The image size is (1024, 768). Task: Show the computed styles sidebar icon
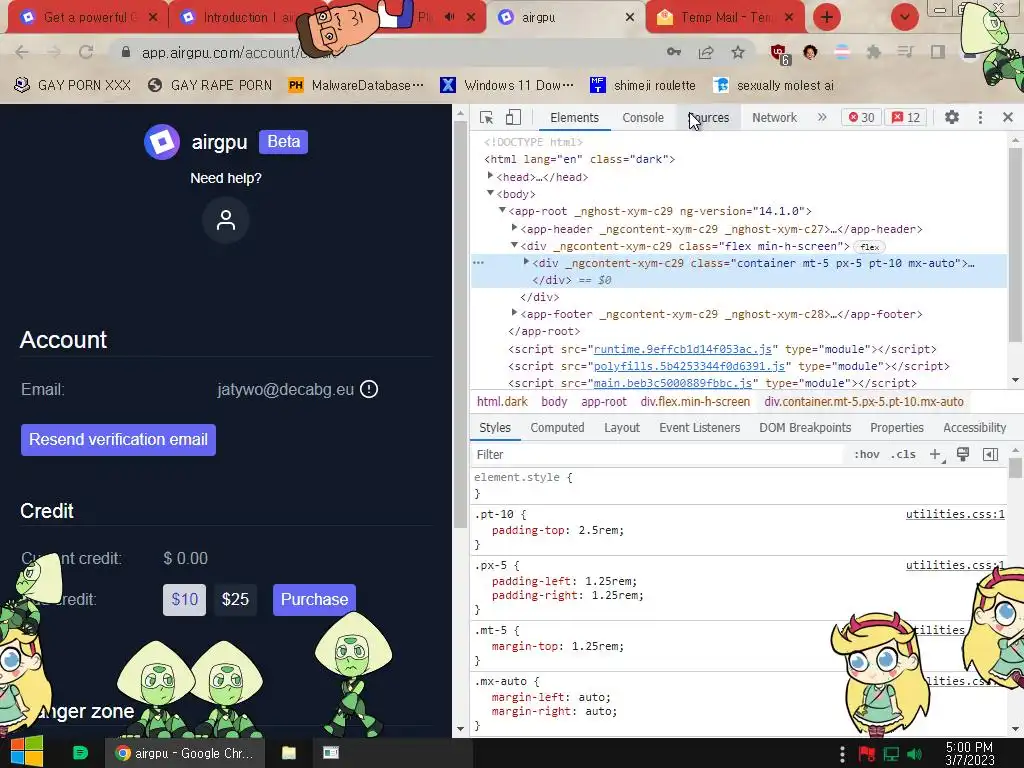click(990, 455)
